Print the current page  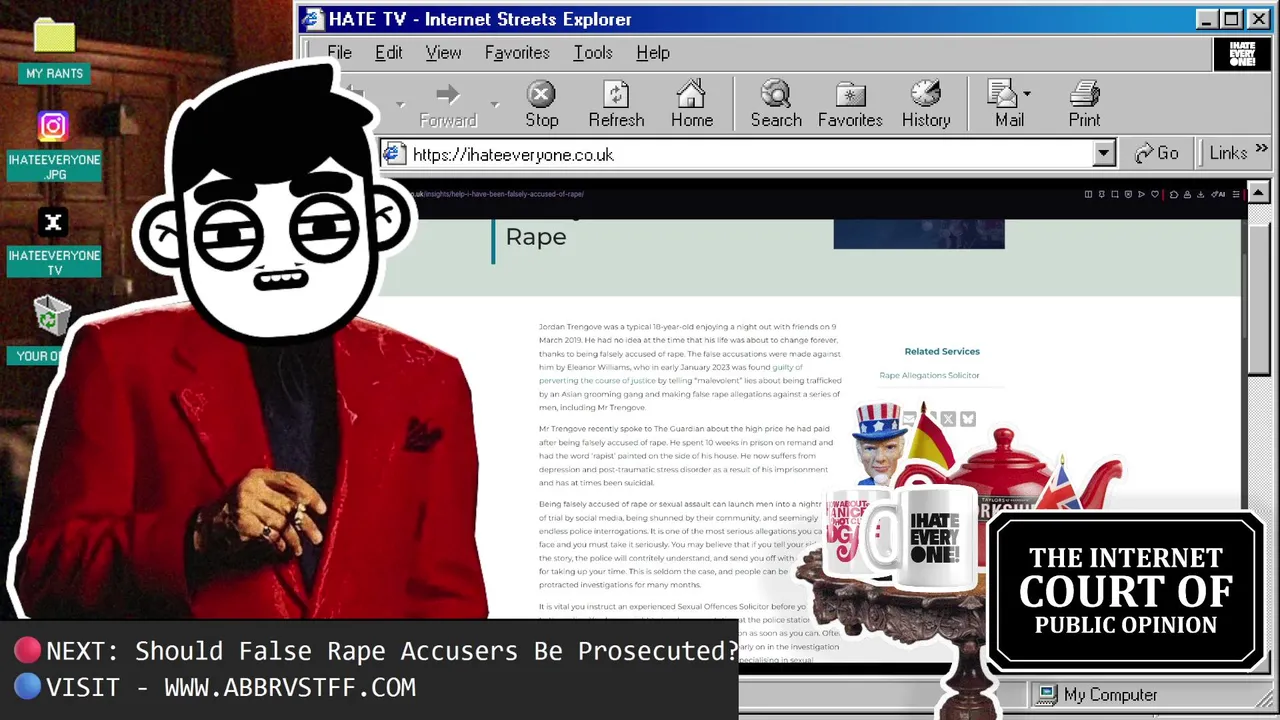click(x=1084, y=105)
